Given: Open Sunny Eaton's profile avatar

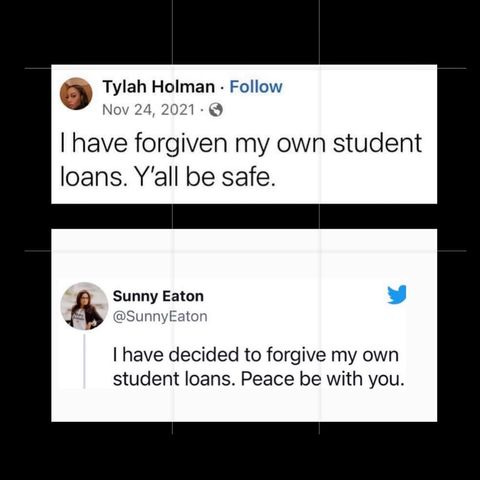Looking at the screenshot, I should point(84,306).
